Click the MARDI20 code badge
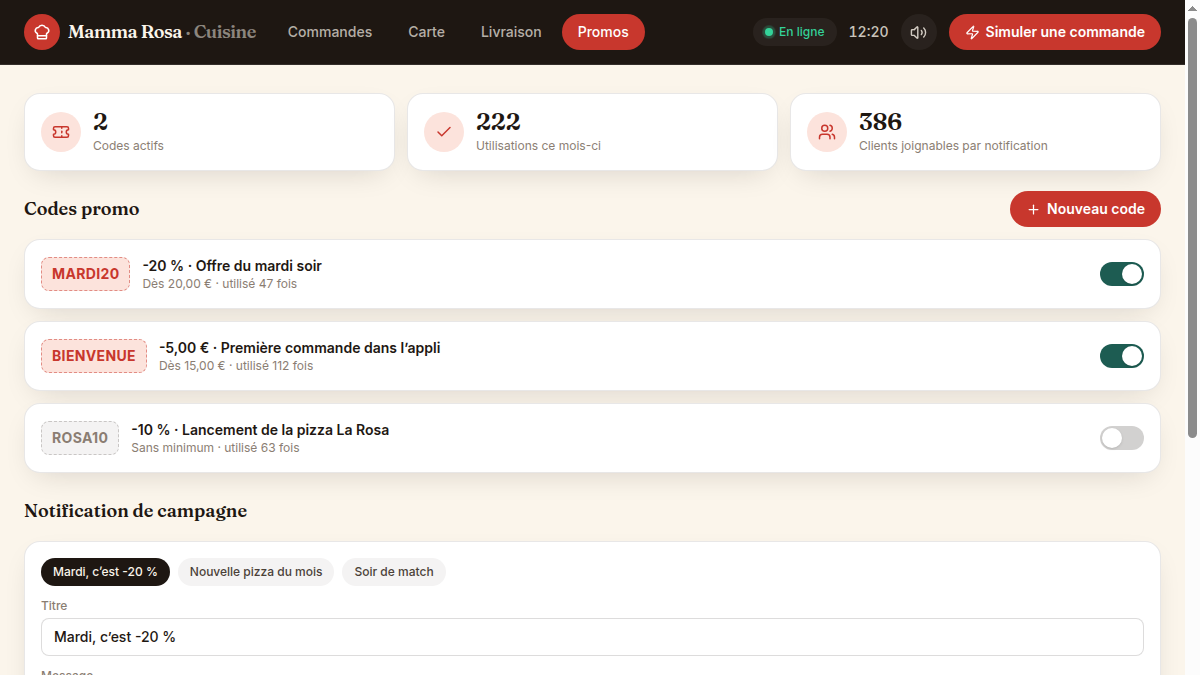Viewport: 1200px width, 675px height. (85, 274)
